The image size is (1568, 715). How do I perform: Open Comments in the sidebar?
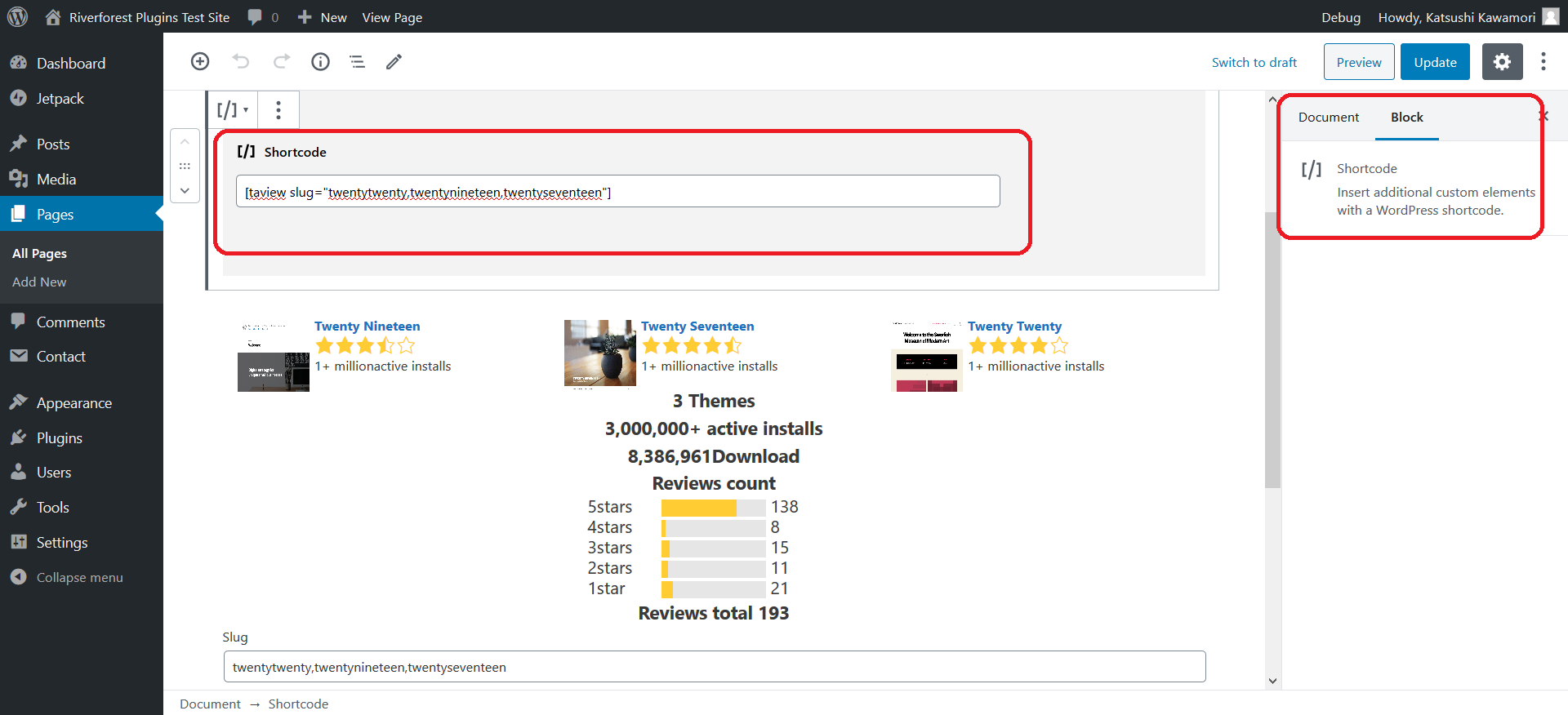(x=82, y=322)
